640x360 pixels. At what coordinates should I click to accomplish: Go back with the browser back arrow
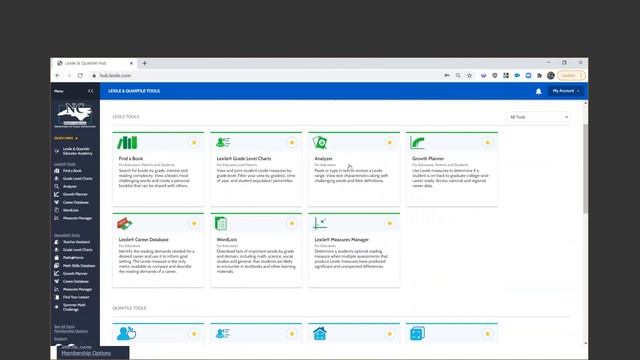[58, 76]
